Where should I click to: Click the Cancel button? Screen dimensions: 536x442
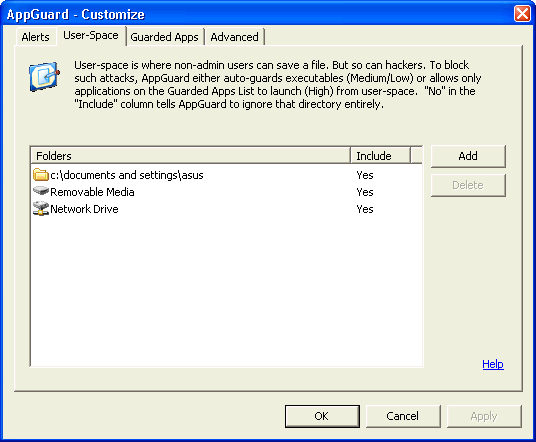403,416
